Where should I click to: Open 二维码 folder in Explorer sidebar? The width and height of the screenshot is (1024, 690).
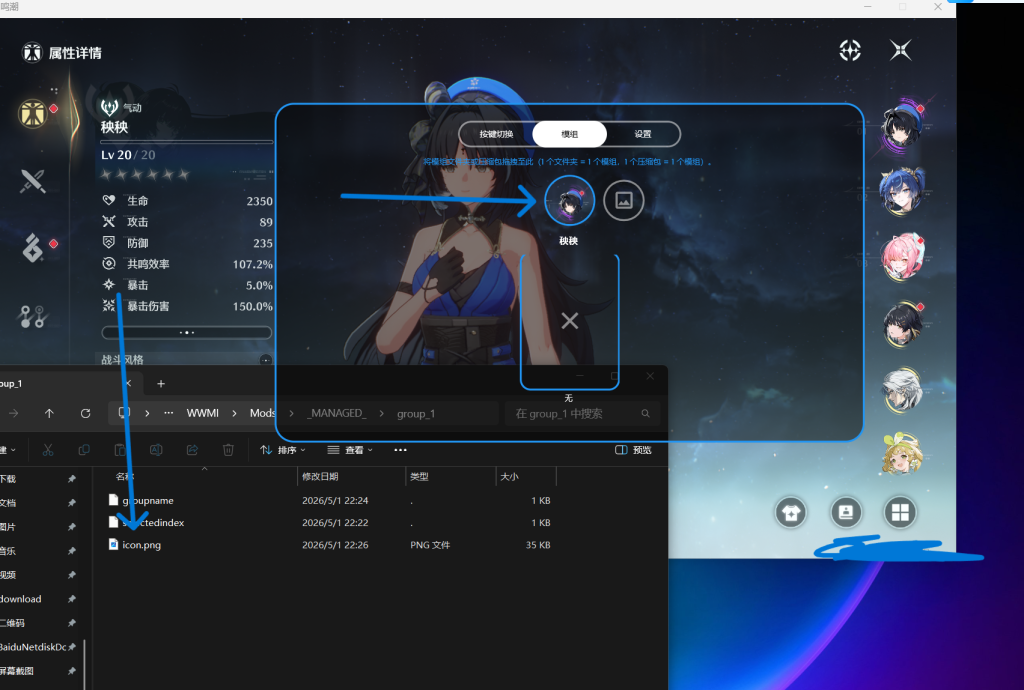12,623
